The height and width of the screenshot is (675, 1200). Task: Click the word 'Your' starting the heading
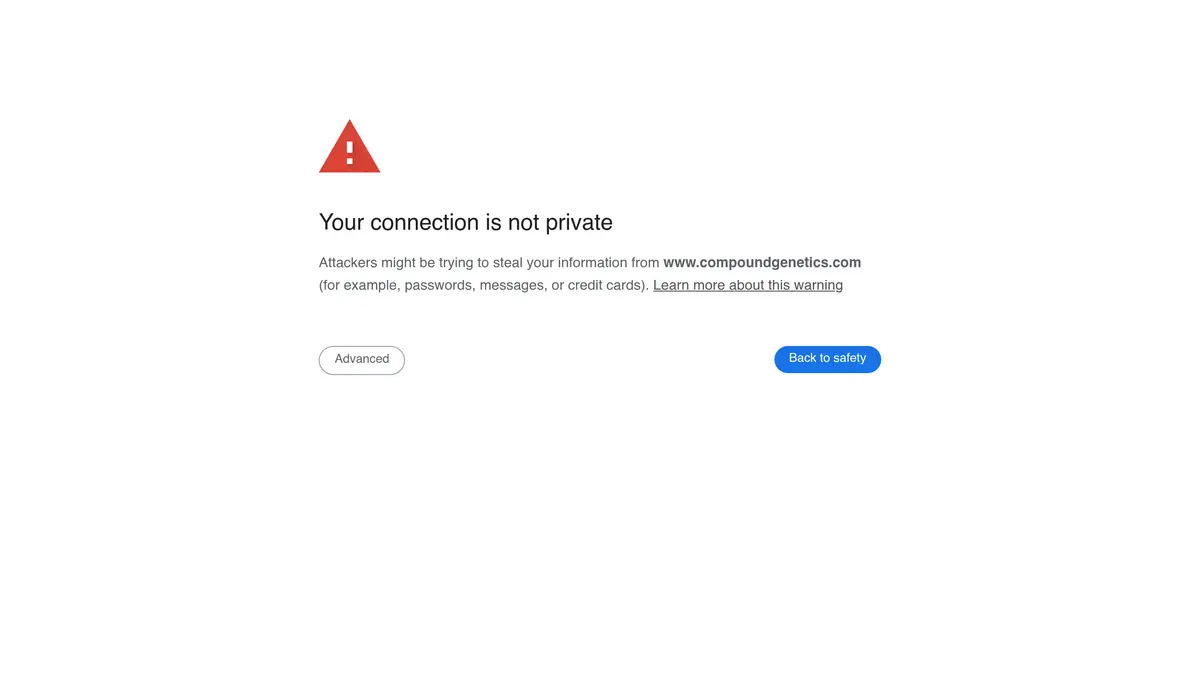pyautogui.click(x=342, y=223)
